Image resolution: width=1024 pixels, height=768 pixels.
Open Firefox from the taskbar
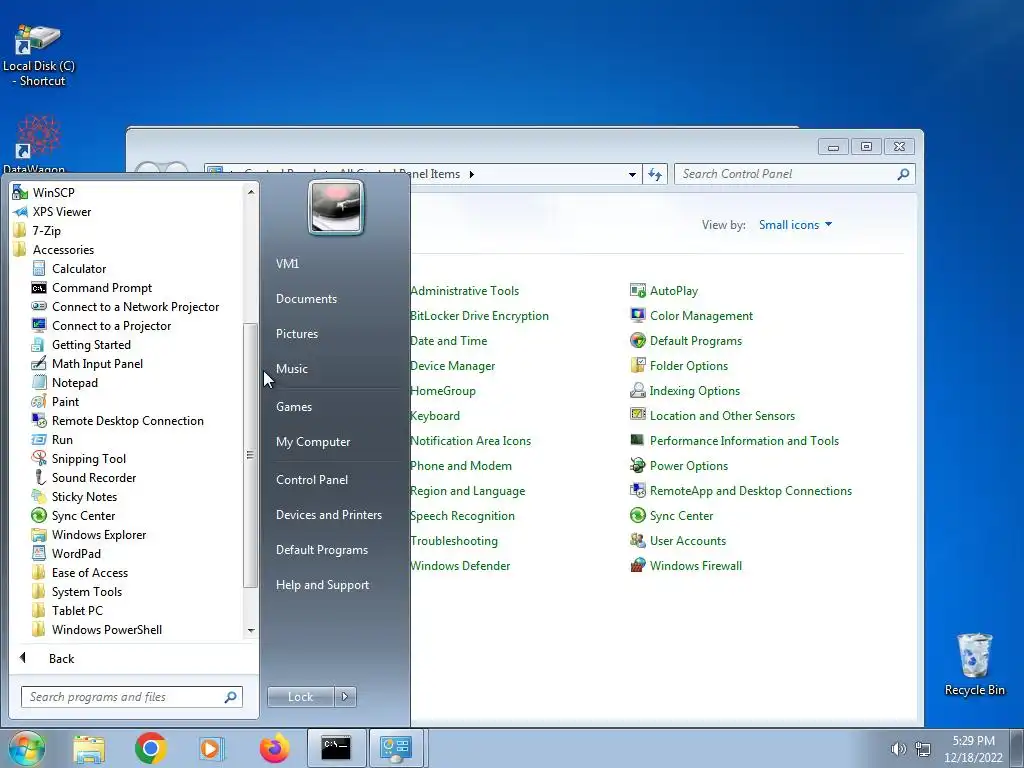(x=274, y=748)
